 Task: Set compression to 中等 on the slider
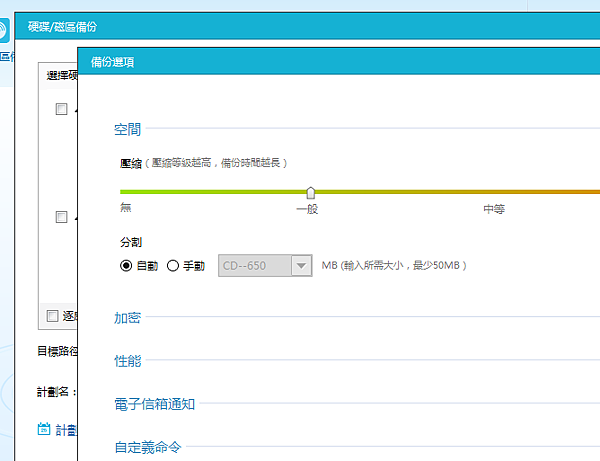point(494,191)
